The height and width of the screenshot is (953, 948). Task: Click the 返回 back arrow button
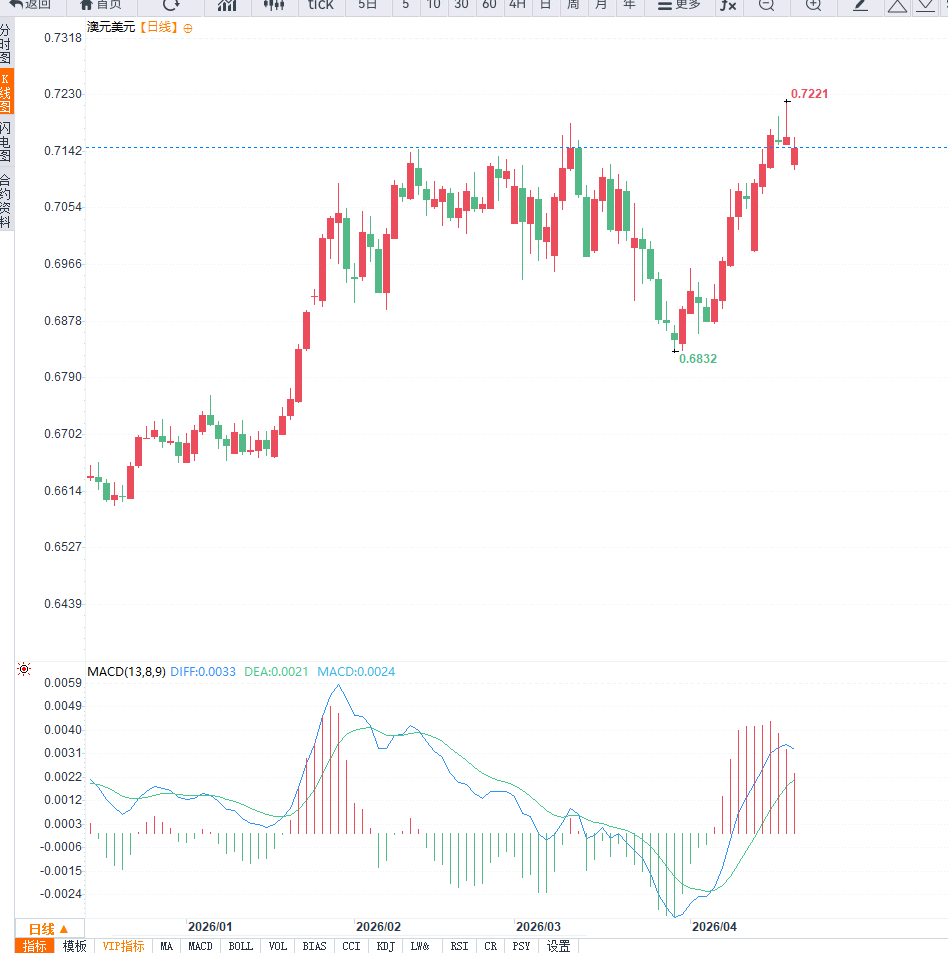29,5
